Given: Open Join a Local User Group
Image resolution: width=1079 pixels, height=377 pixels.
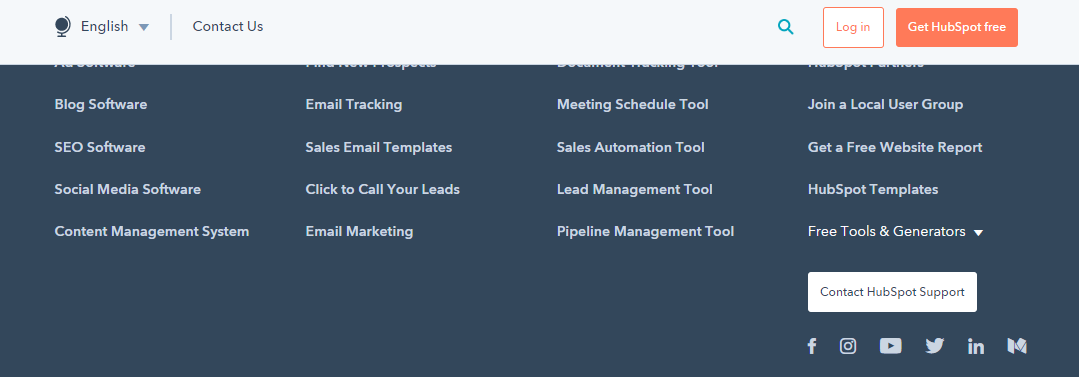Looking at the screenshot, I should coord(886,105).
